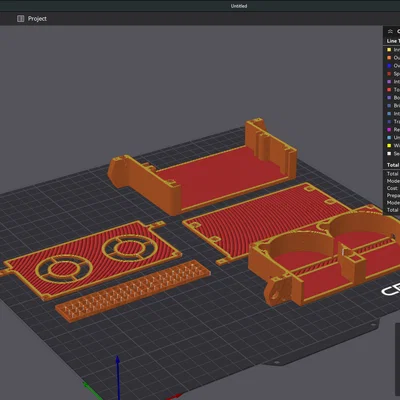Viewport: 400px width, 400px height.
Task: Click the Line Type header in legend
Action: pyautogui.click(x=393, y=41)
